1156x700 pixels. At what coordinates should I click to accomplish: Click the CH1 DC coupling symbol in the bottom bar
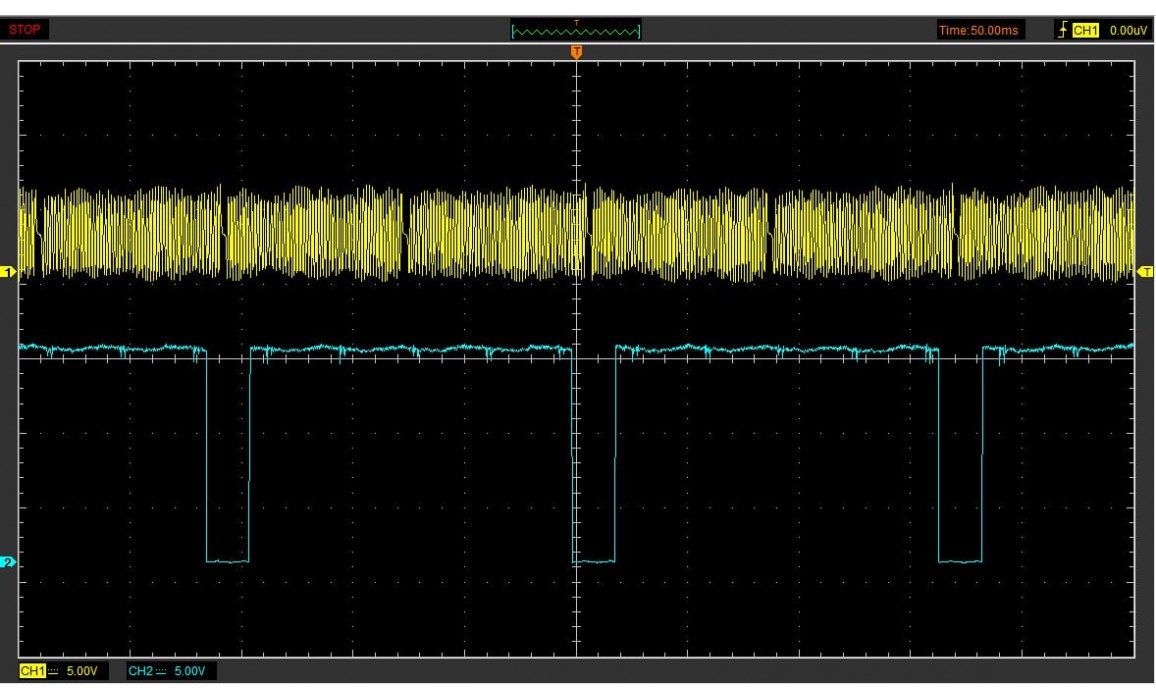[54, 670]
